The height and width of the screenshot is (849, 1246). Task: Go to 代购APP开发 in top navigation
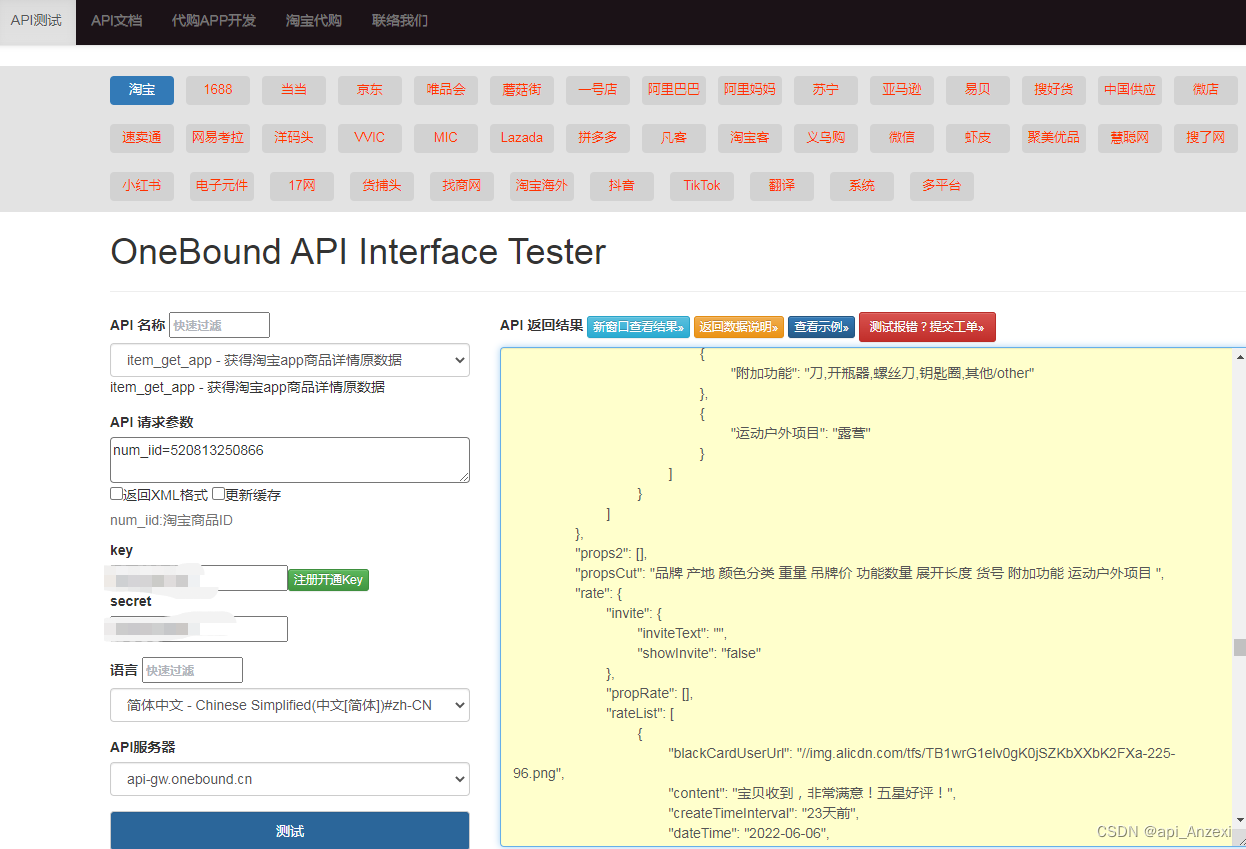tap(214, 21)
